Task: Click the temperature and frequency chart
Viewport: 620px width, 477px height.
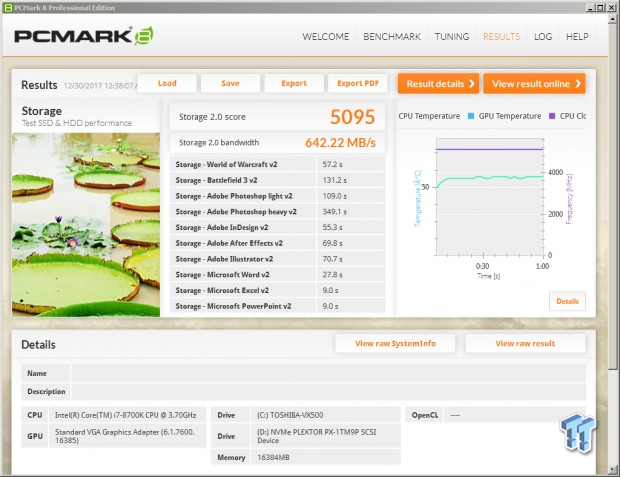Action: pos(490,197)
